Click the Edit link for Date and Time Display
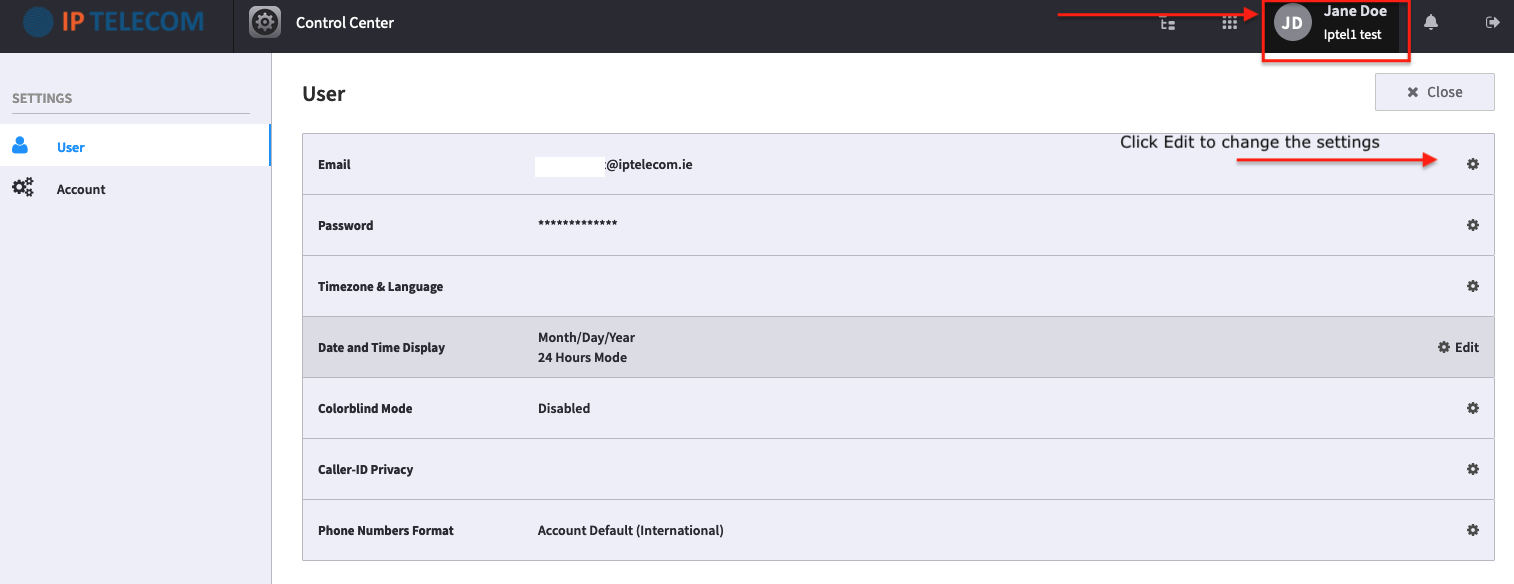 click(x=1458, y=347)
